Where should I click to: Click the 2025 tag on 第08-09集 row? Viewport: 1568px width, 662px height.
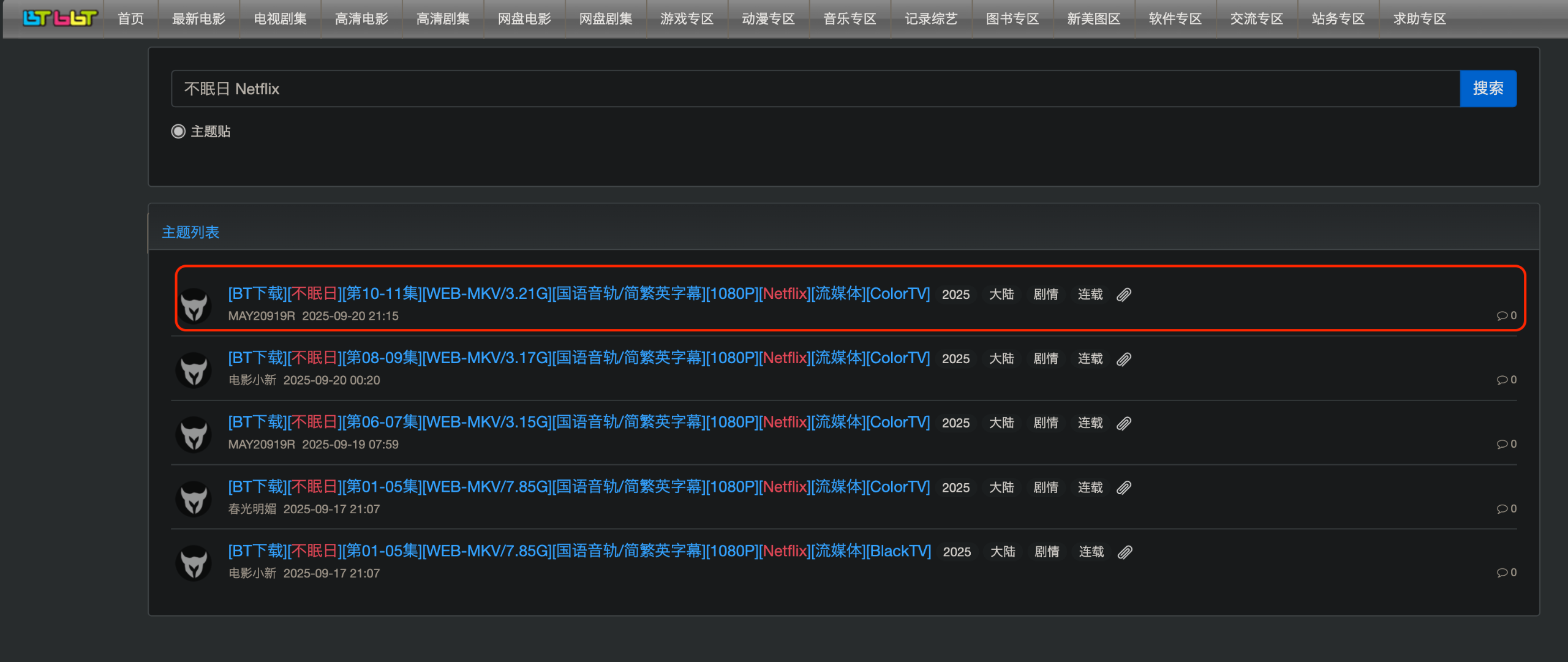(956, 359)
